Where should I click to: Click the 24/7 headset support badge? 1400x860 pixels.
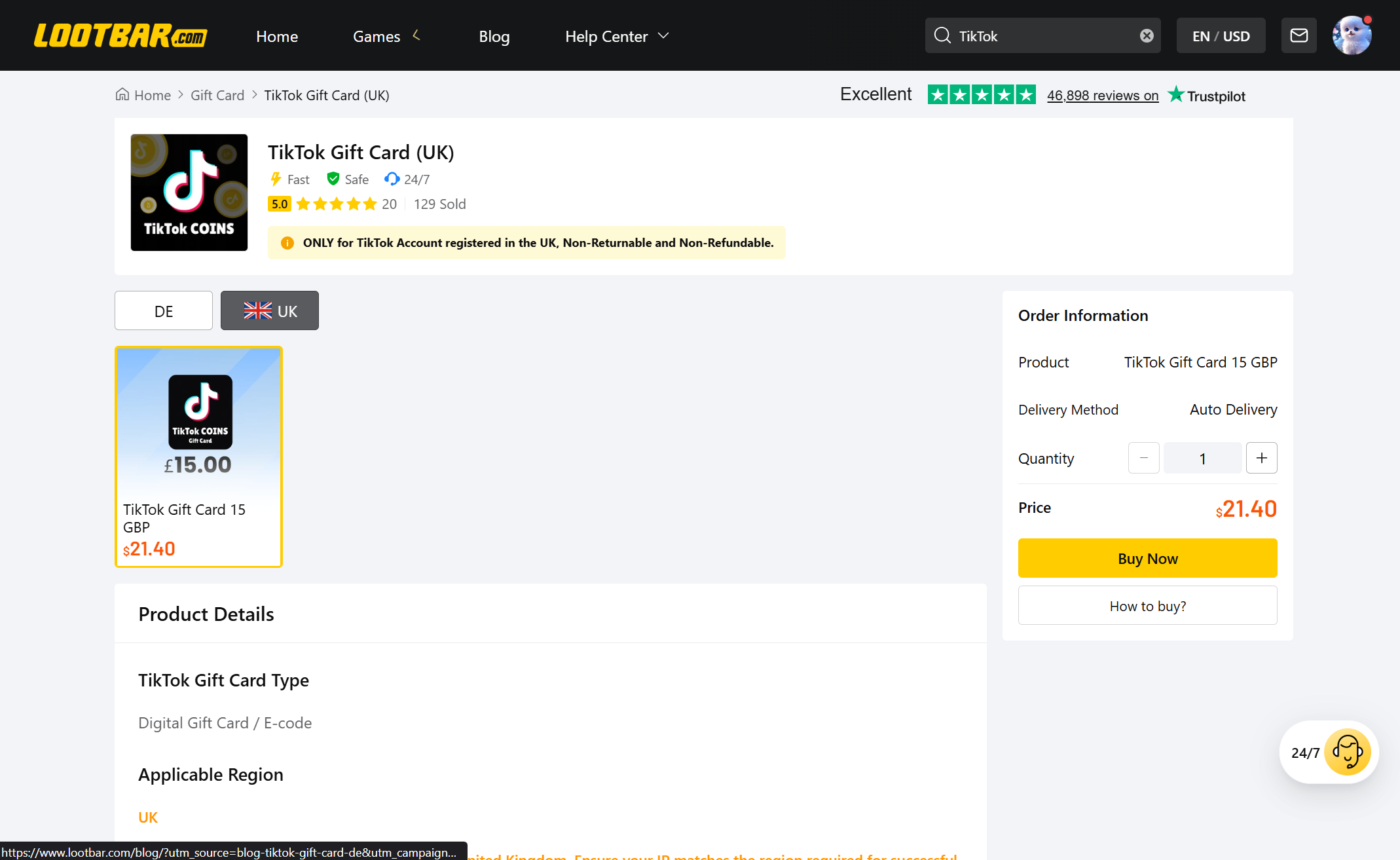point(407,179)
